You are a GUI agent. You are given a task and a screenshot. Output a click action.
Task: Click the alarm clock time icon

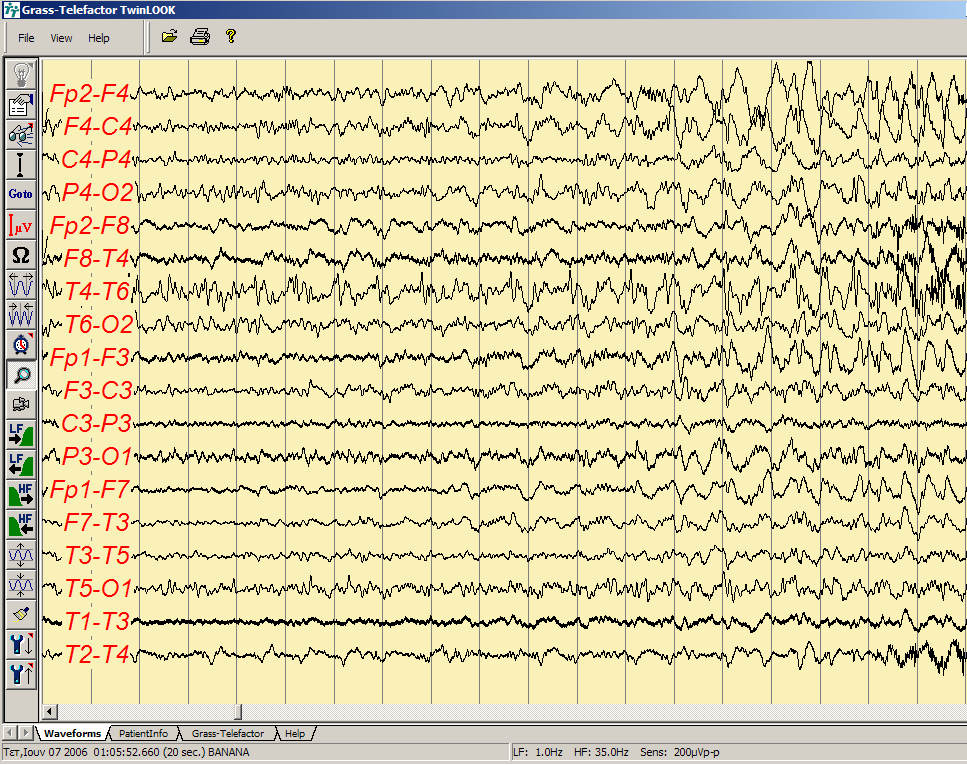[21, 344]
